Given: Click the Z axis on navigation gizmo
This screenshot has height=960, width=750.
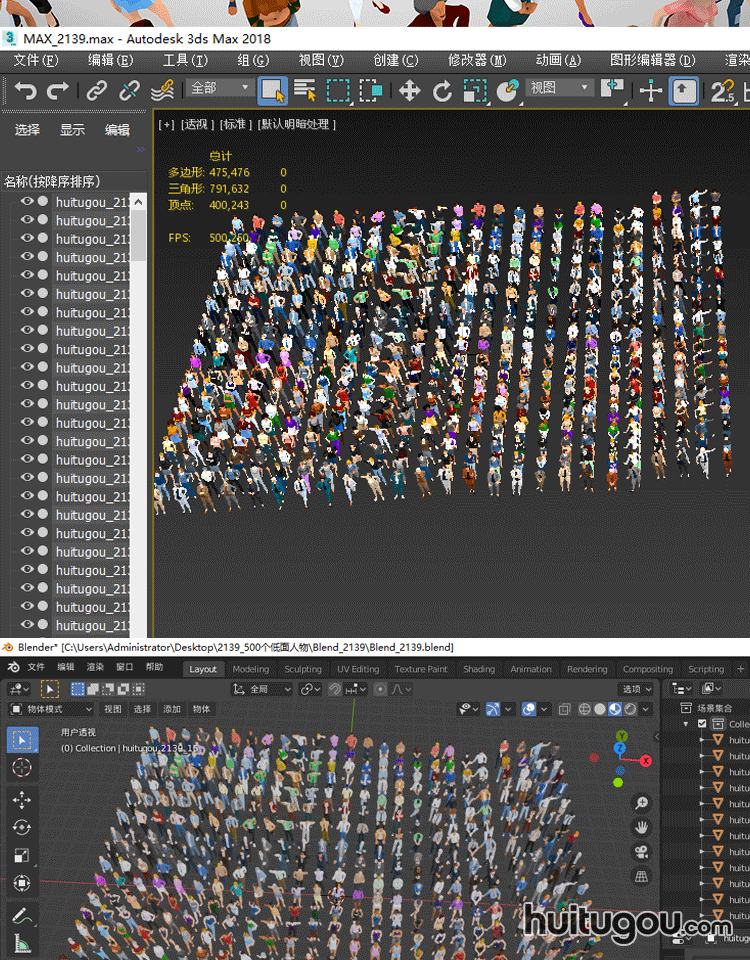Looking at the screenshot, I should pos(620,748).
